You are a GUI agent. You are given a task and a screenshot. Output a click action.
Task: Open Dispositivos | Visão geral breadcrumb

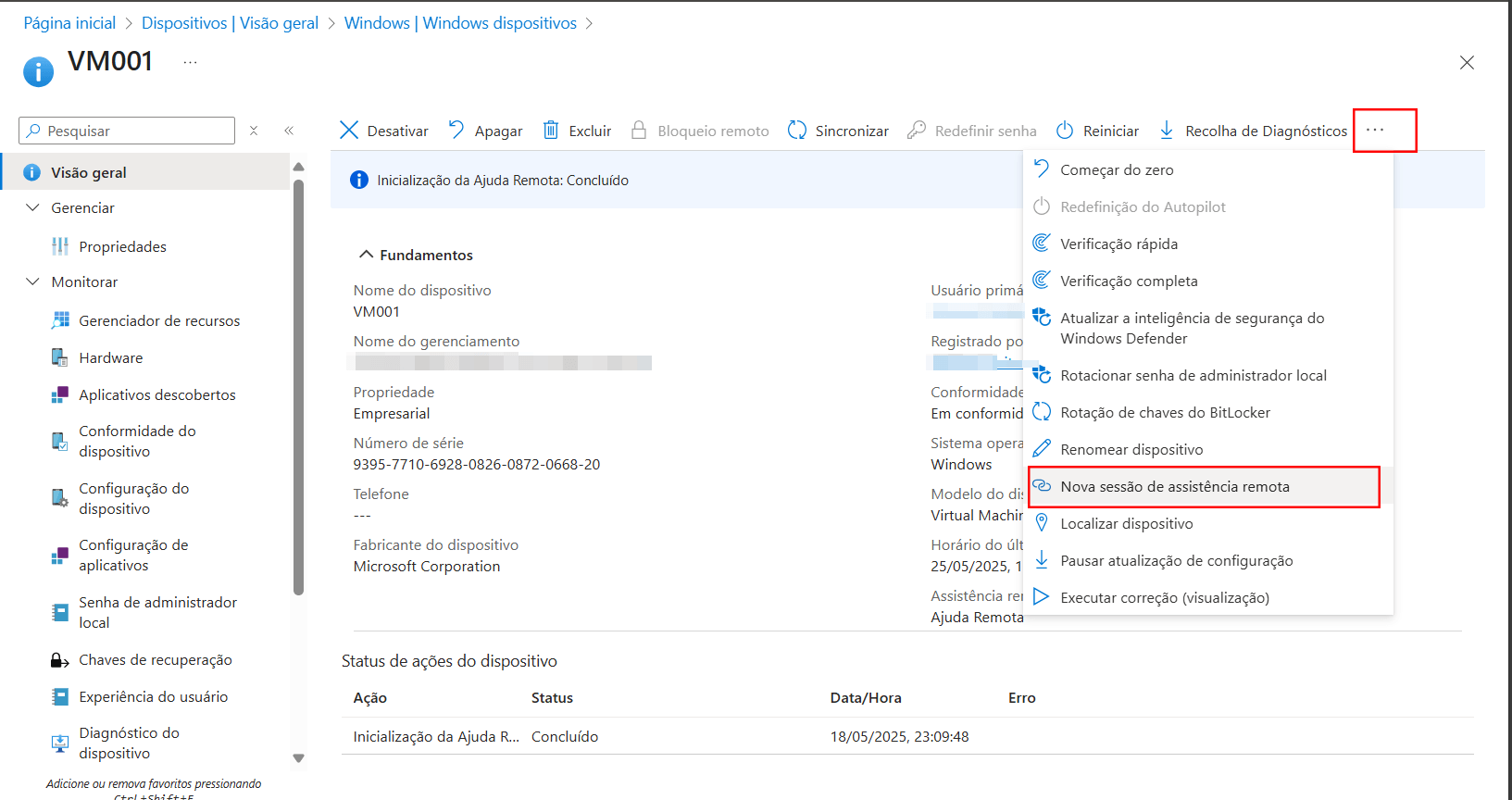[x=230, y=23]
